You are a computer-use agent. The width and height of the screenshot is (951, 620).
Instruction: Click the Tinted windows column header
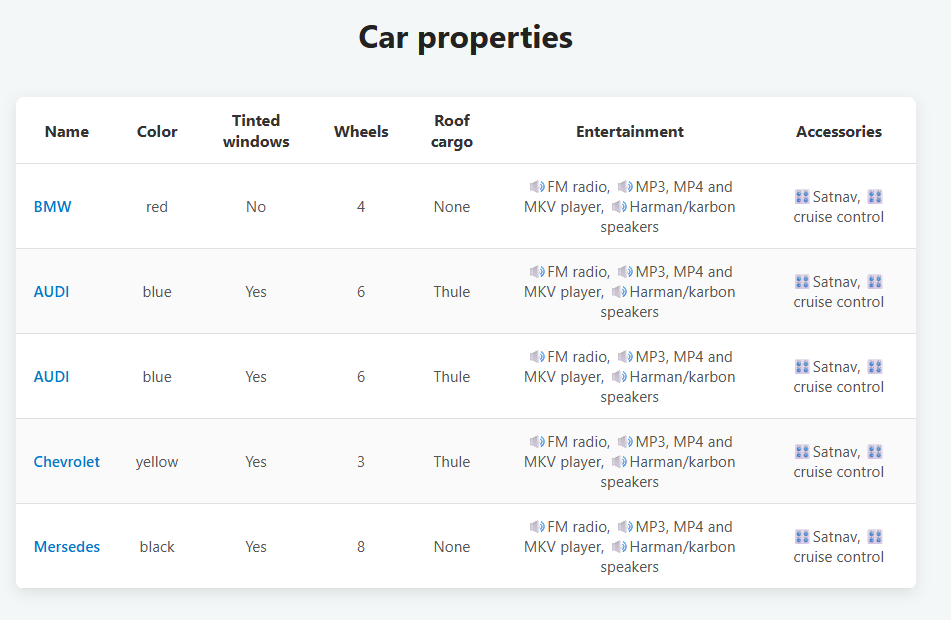[x=256, y=131]
